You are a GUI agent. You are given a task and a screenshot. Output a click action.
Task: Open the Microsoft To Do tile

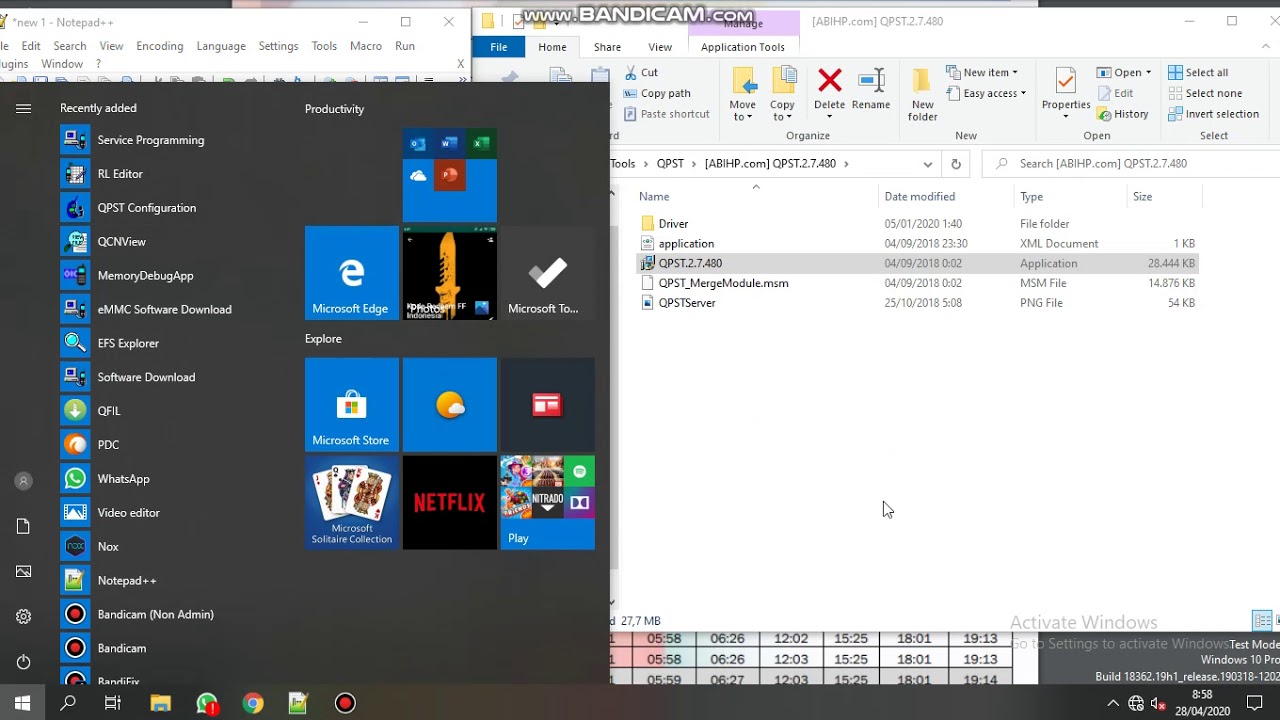coord(548,273)
